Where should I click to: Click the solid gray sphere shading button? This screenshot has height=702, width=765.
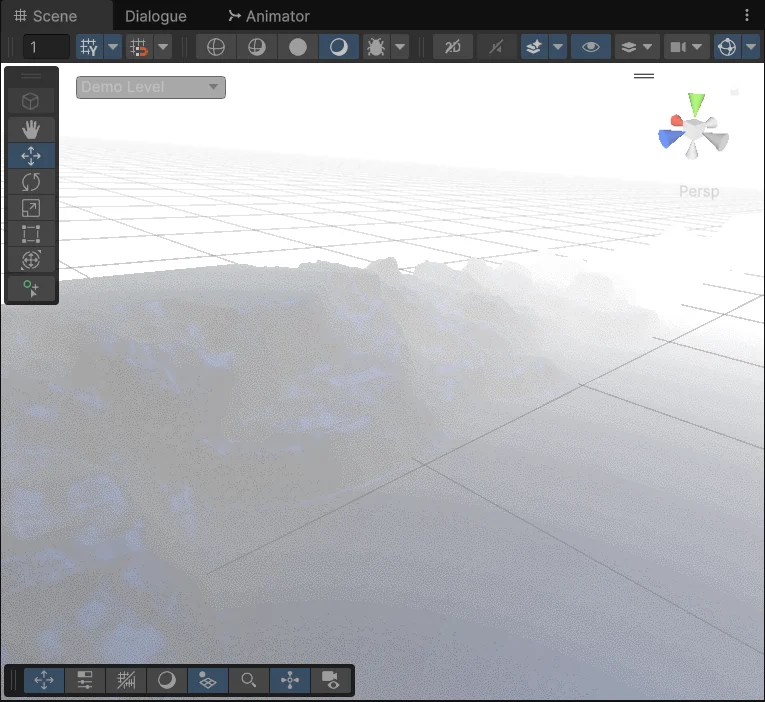(x=298, y=47)
